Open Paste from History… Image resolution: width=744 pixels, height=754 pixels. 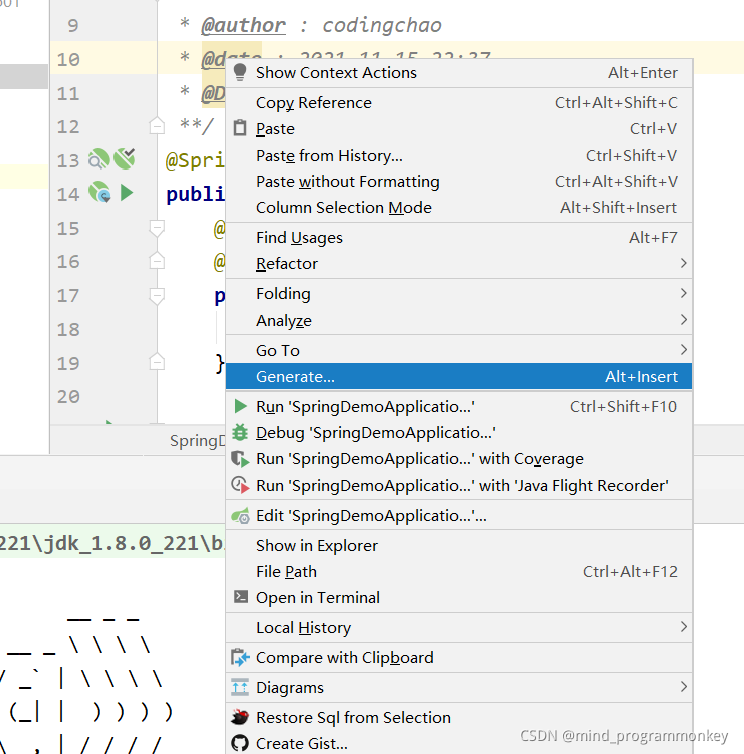pos(459,155)
